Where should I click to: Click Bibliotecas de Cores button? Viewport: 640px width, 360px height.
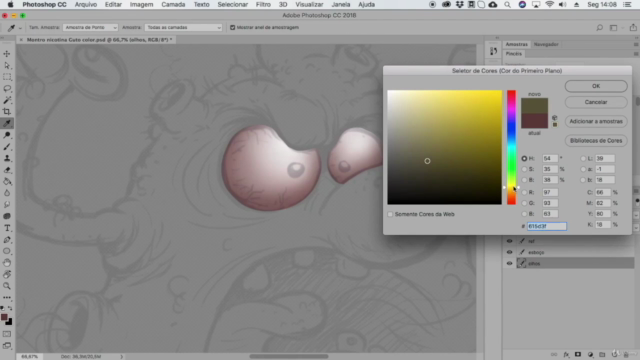pyautogui.click(x=596, y=140)
